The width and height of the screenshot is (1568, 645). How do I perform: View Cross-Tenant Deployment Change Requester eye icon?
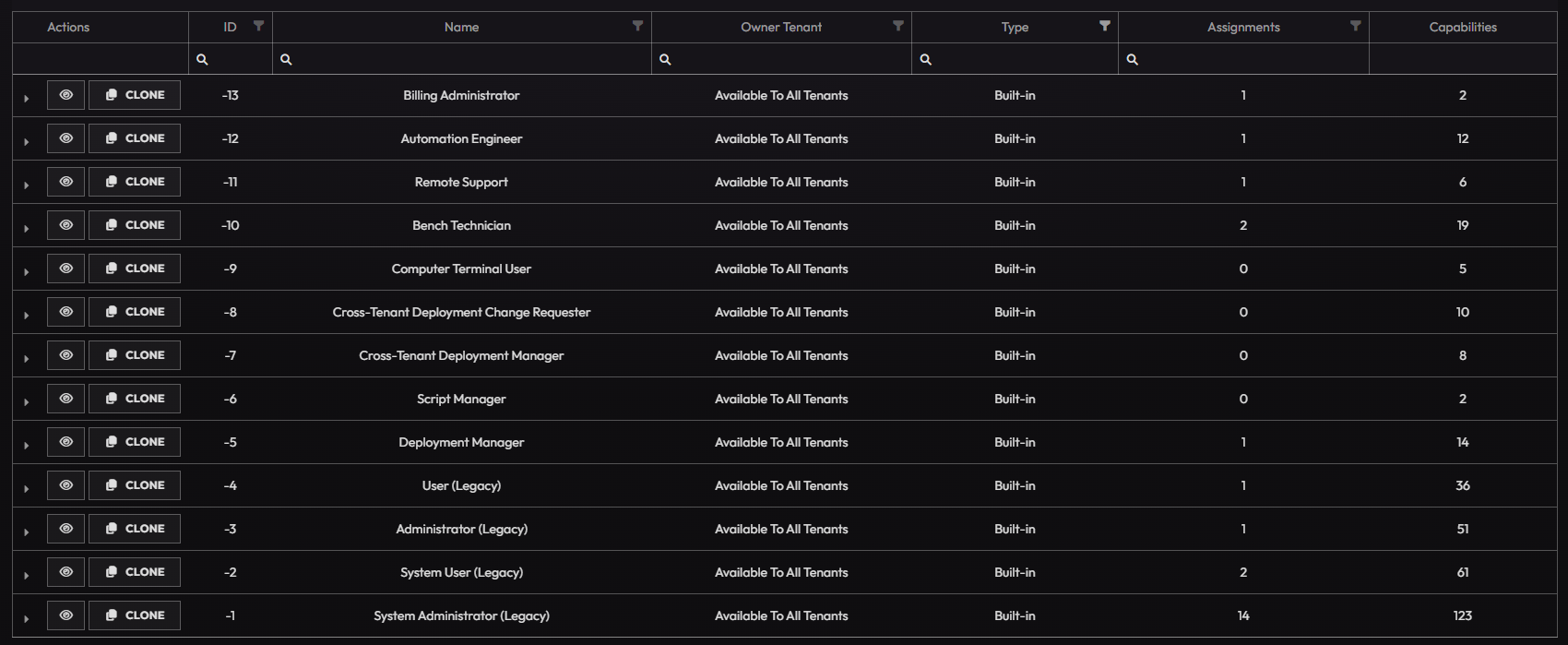[66, 312]
